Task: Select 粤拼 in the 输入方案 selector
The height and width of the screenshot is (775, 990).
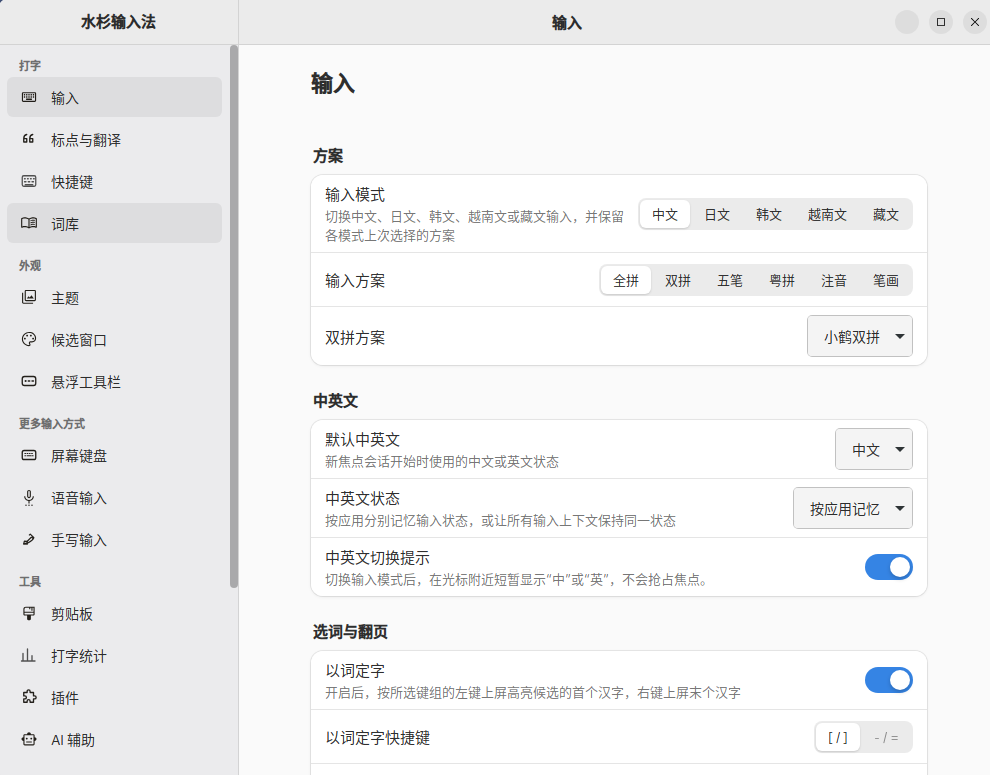Action: coord(782,280)
